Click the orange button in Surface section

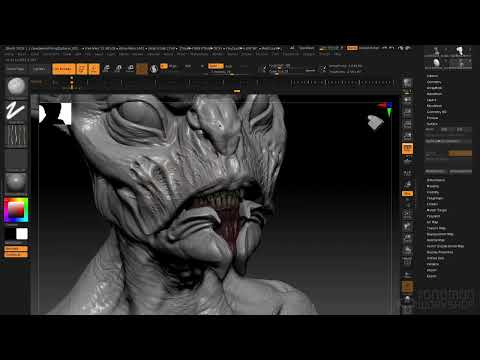460,153
